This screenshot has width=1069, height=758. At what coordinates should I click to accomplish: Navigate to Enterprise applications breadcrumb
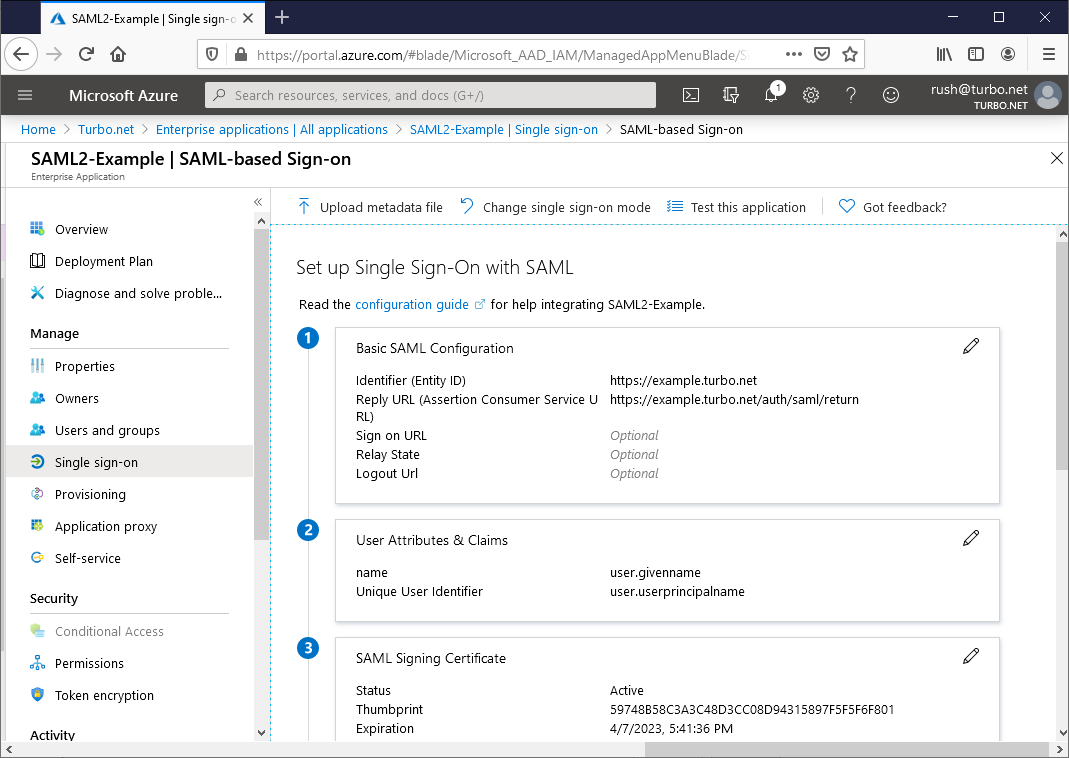(271, 129)
